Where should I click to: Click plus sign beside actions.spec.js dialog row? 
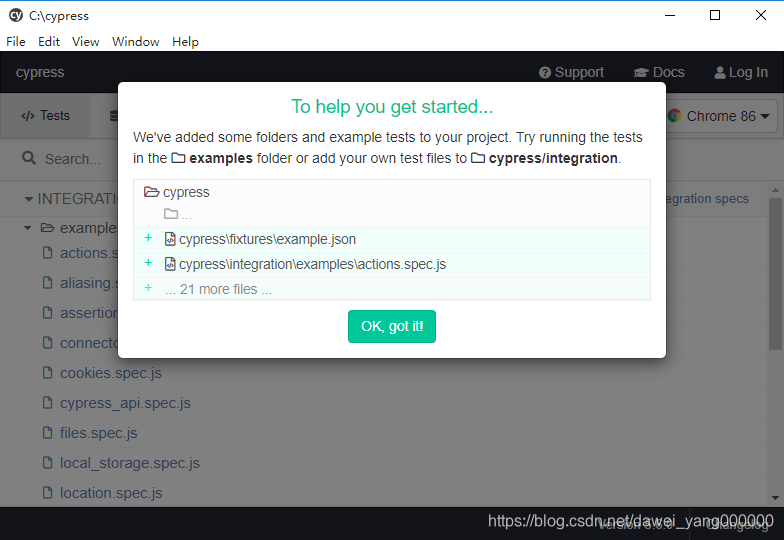tap(148, 263)
